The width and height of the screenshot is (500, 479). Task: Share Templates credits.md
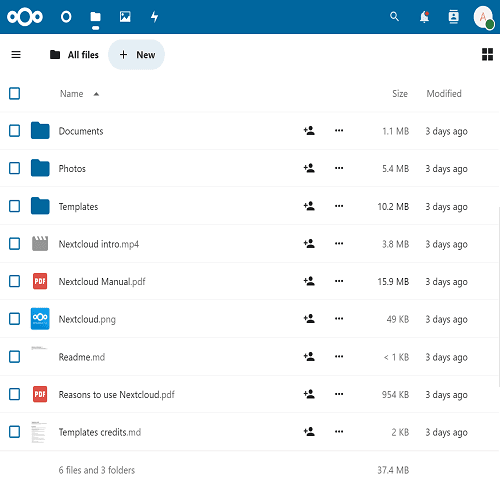coord(309,431)
